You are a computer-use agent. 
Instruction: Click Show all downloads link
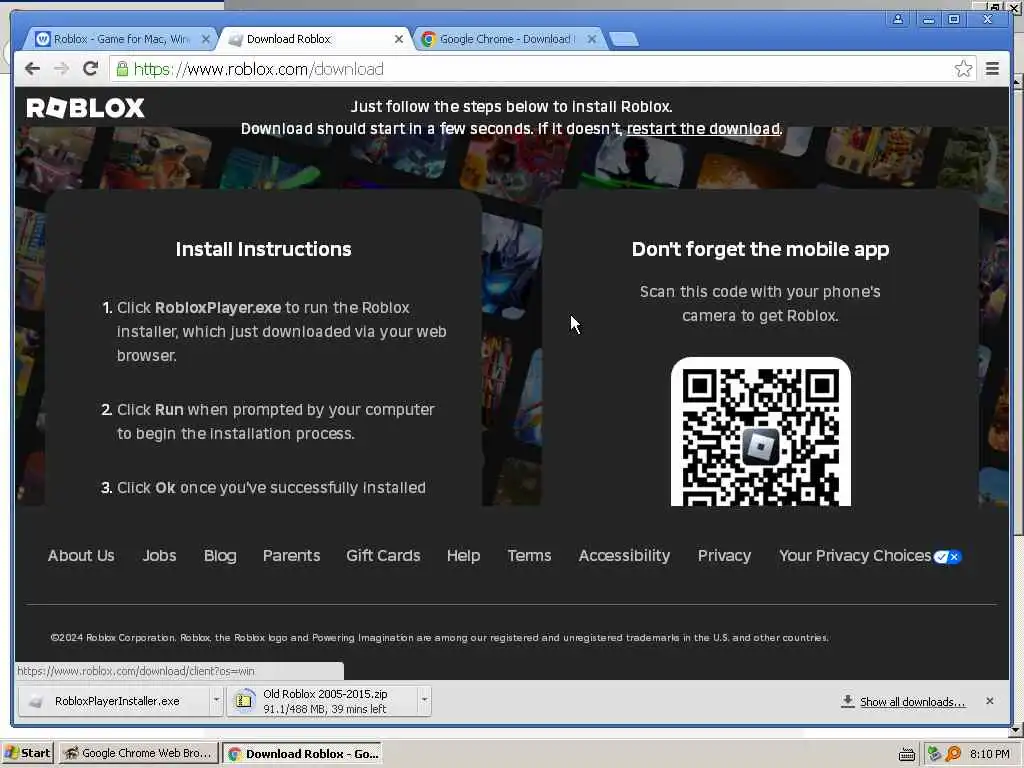click(x=912, y=702)
